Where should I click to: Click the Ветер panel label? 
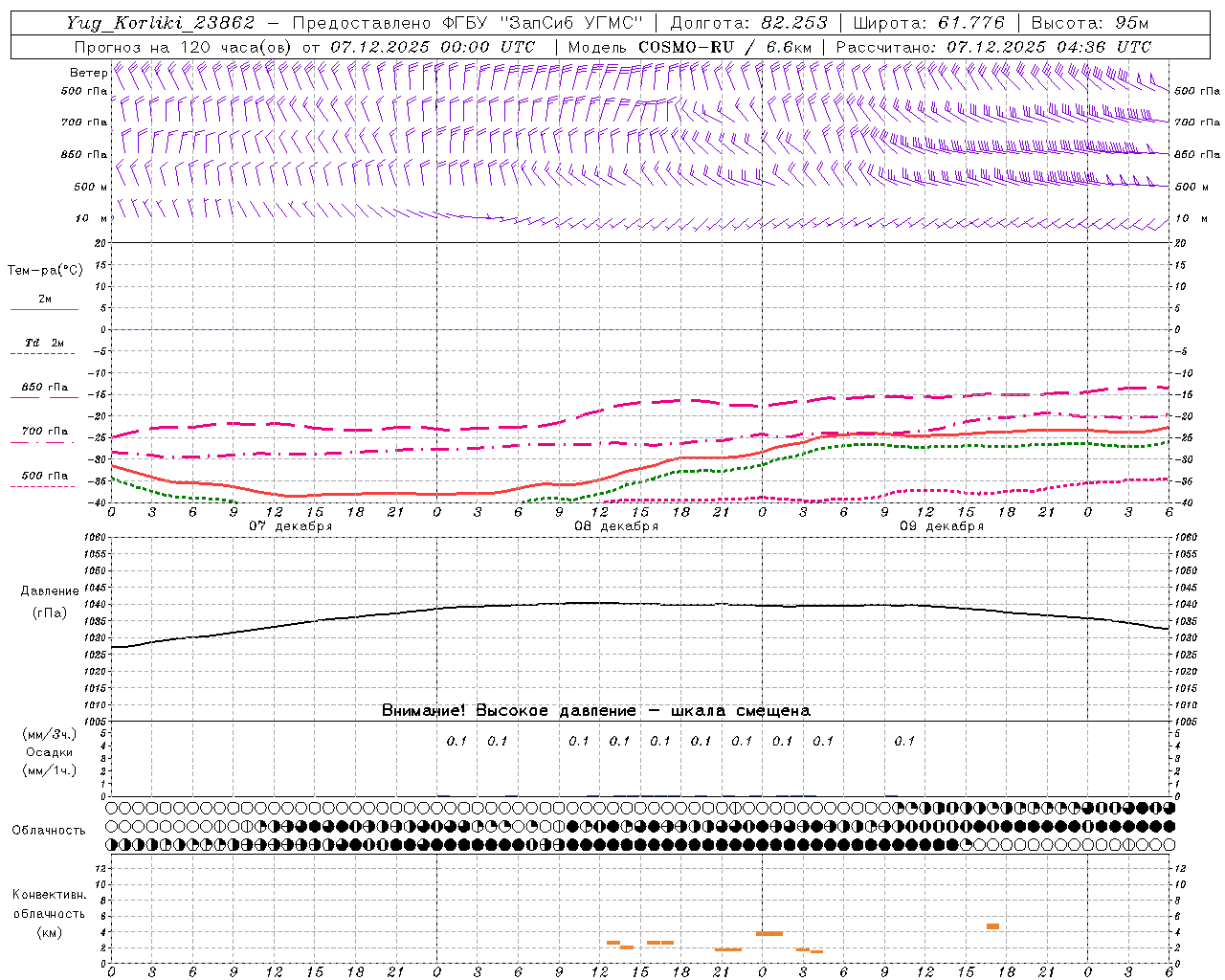(x=89, y=73)
